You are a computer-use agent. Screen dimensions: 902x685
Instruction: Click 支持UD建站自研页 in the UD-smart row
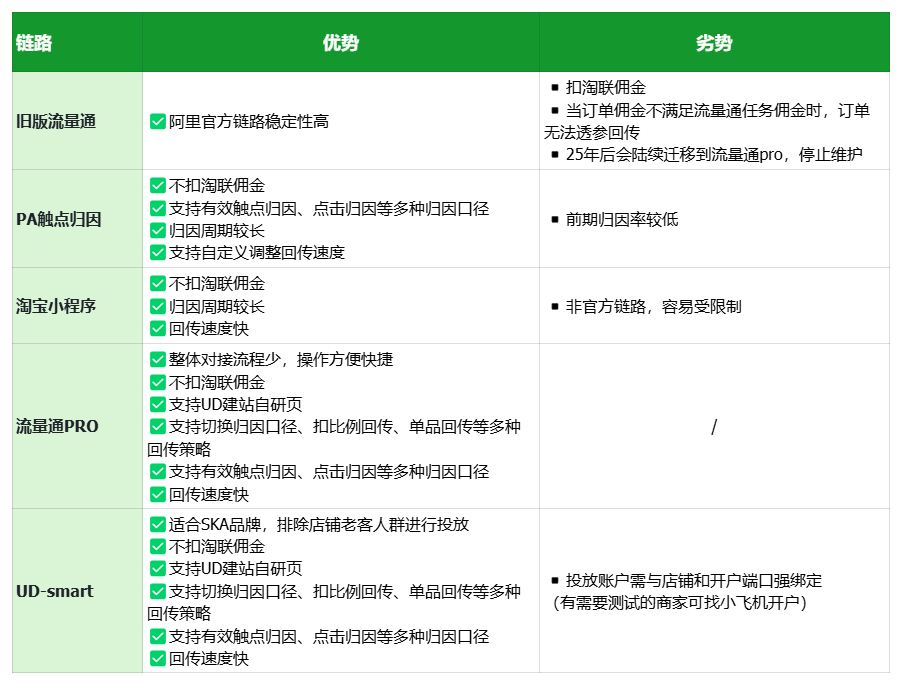(235, 569)
